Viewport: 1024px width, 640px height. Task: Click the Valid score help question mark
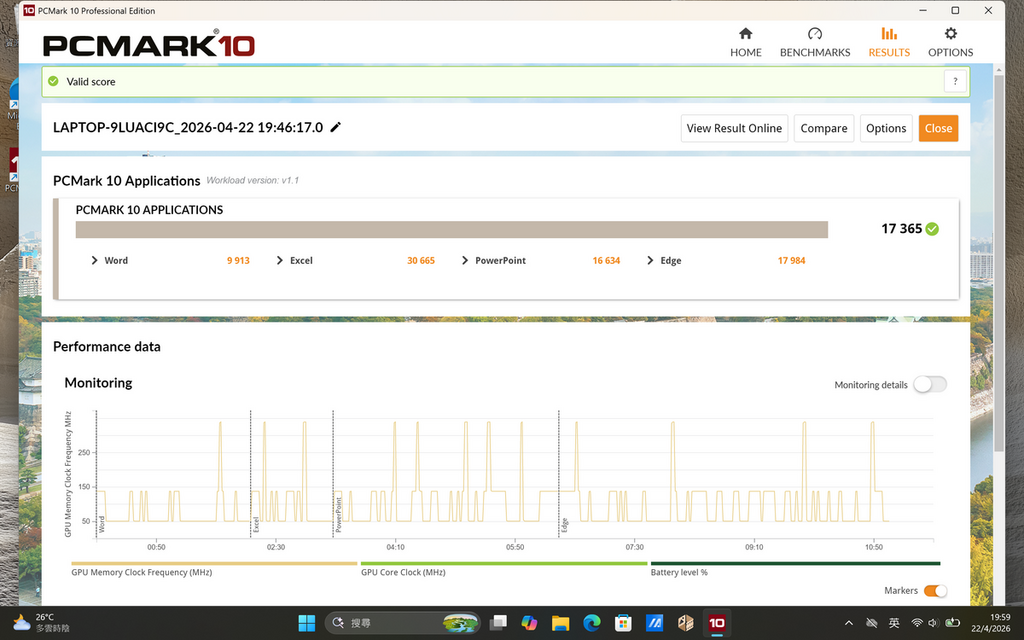pyautogui.click(x=955, y=82)
